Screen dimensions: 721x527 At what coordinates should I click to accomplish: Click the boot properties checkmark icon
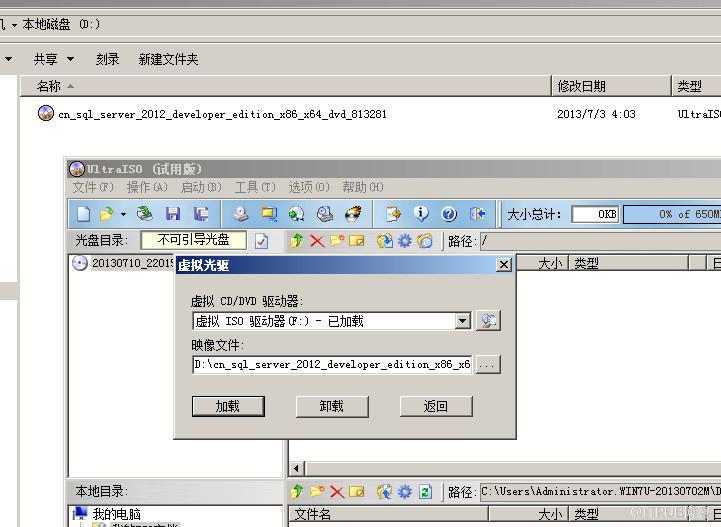[261, 241]
